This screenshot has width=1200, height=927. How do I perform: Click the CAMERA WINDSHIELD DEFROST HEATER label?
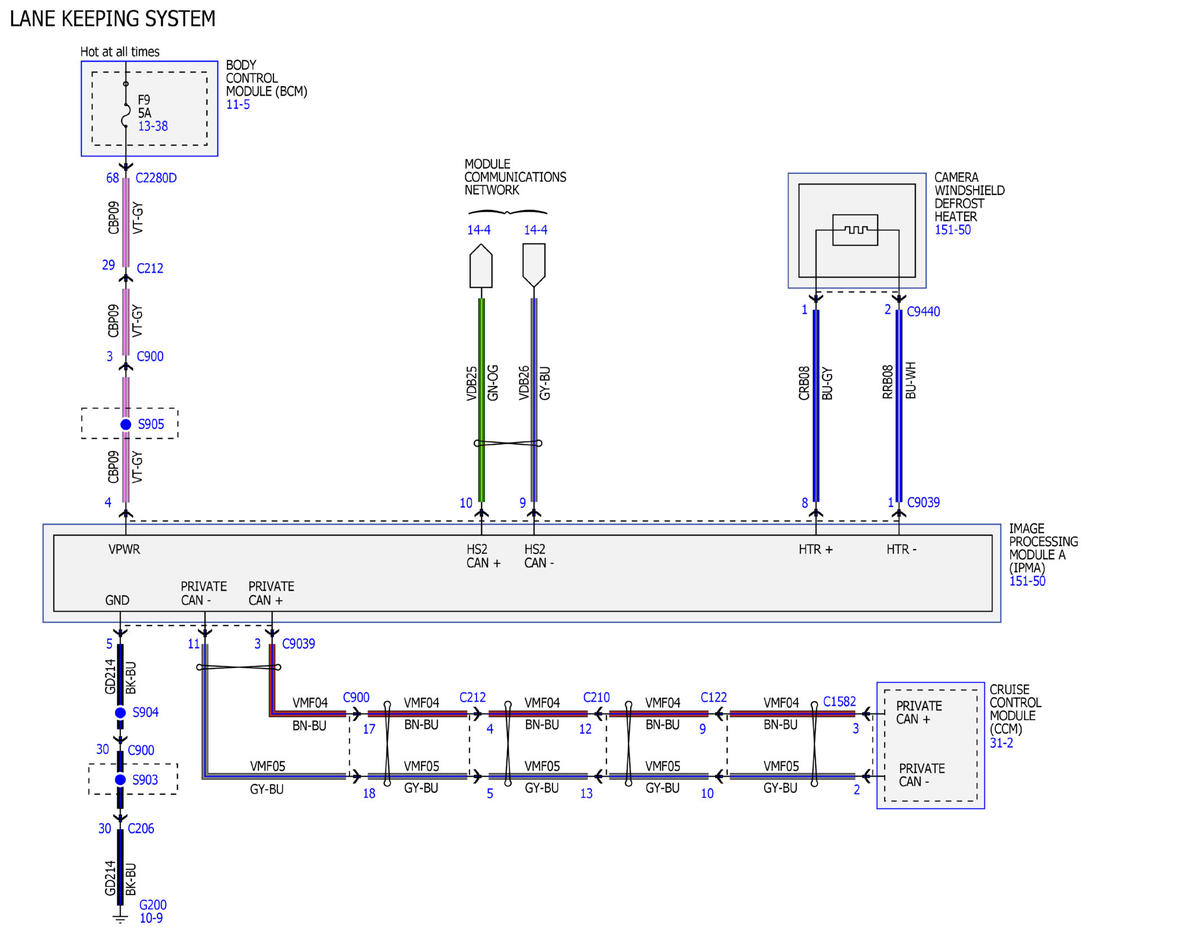(x=970, y=197)
